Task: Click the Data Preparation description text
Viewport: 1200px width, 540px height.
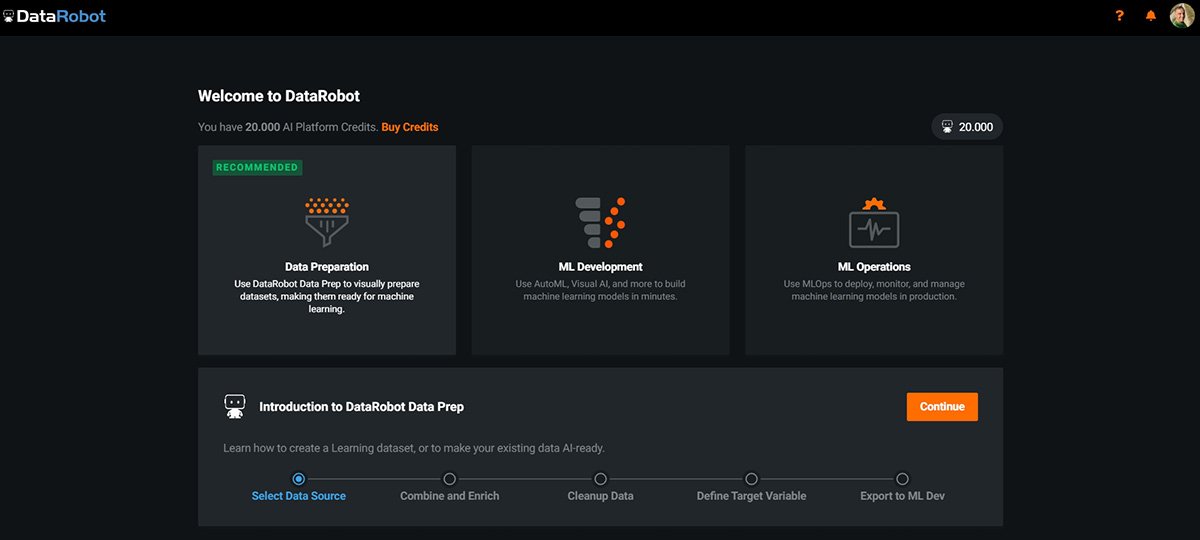Action: 327,297
